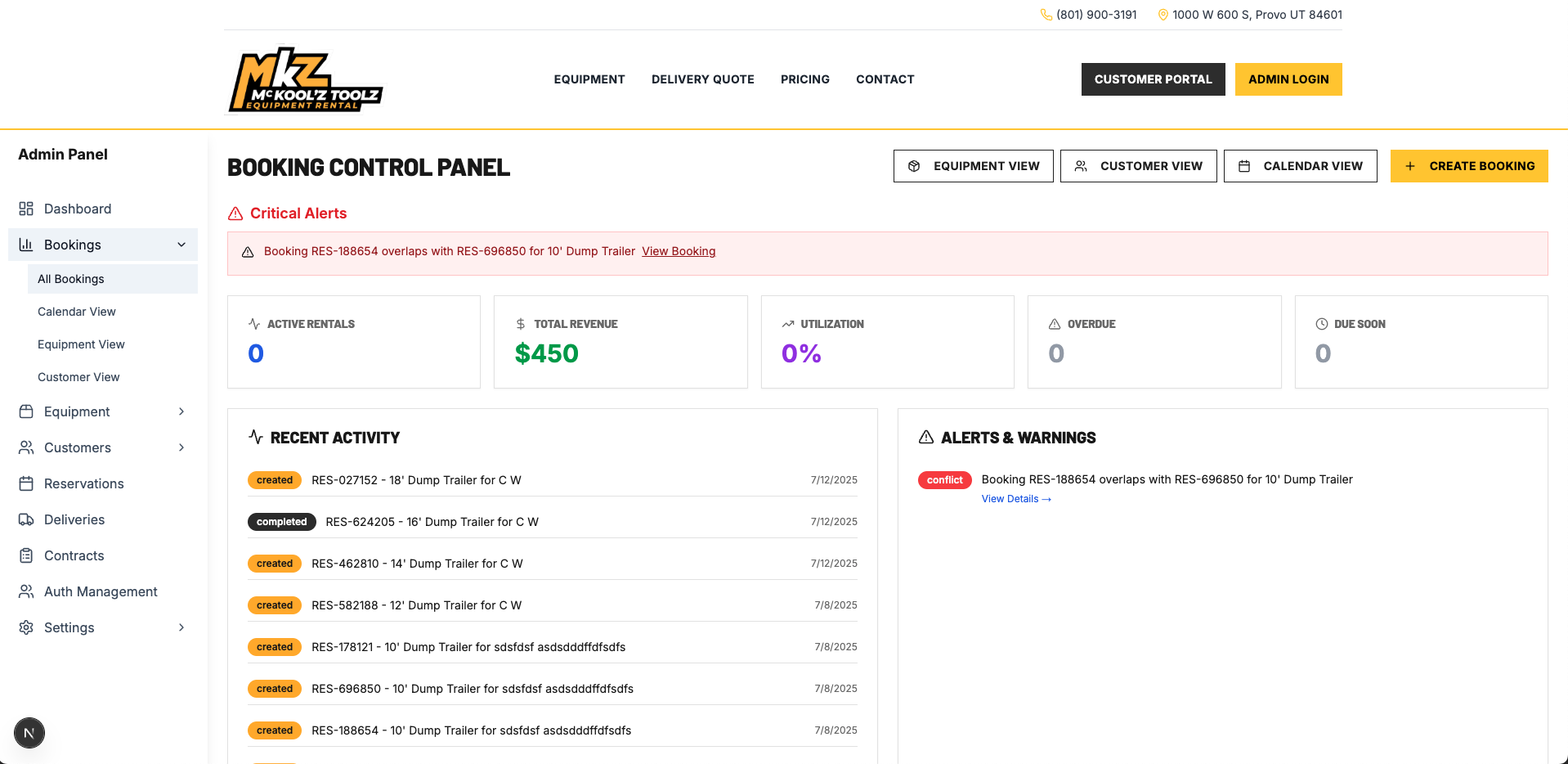
Task: Open the PRICING navigation item
Action: [804, 79]
